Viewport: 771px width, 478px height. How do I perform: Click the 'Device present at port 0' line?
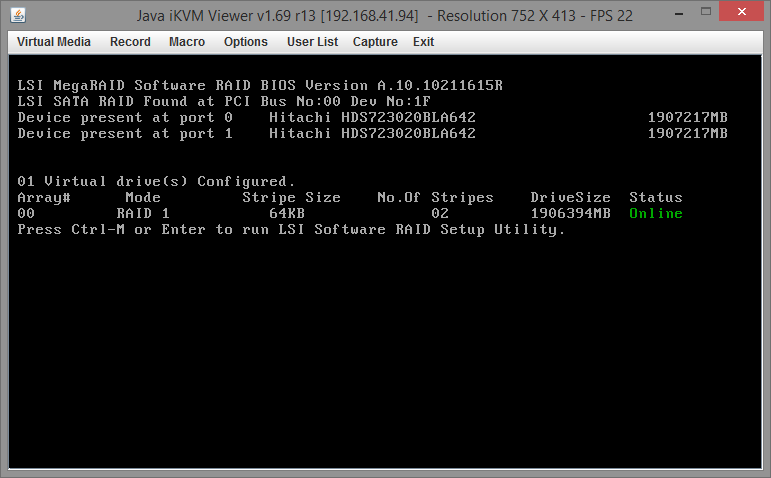click(x=373, y=118)
